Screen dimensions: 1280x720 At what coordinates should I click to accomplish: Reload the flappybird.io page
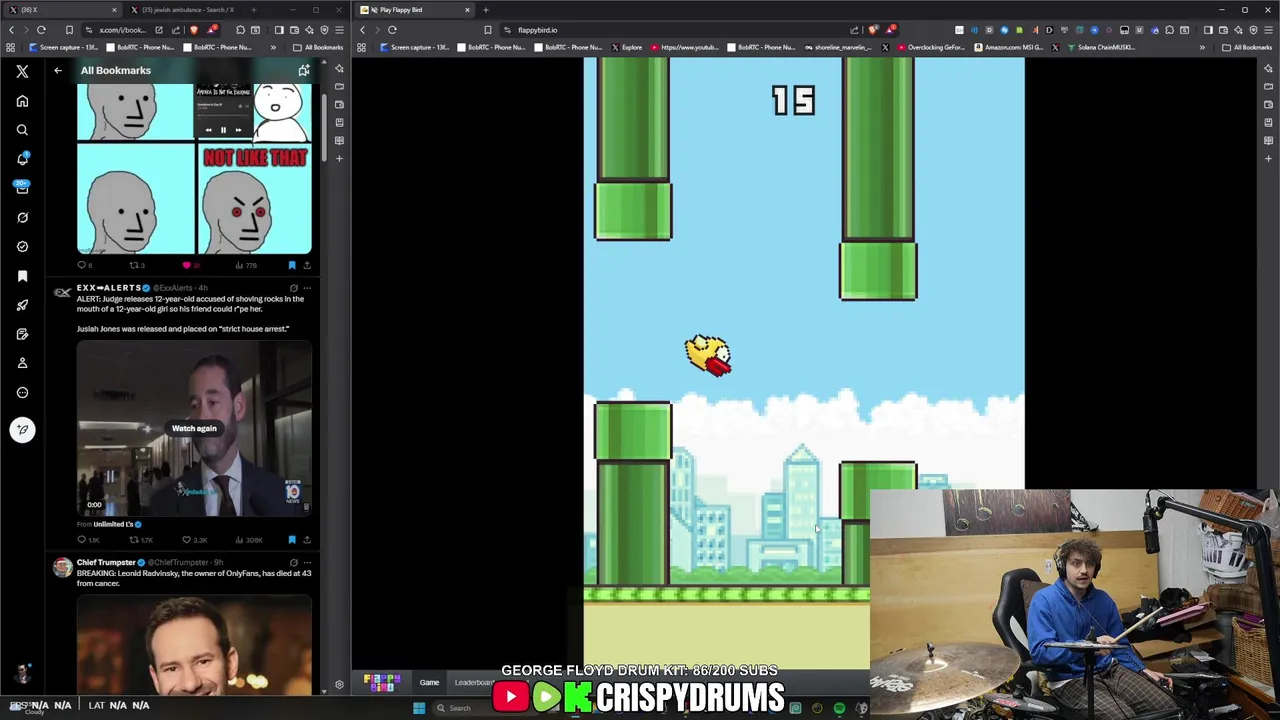click(392, 30)
